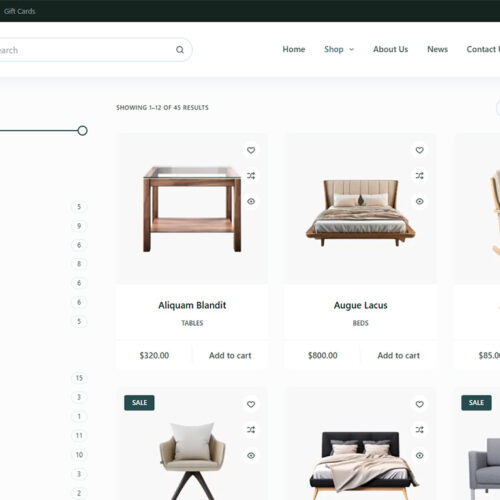Click the price filter slider handle

point(82,131)
